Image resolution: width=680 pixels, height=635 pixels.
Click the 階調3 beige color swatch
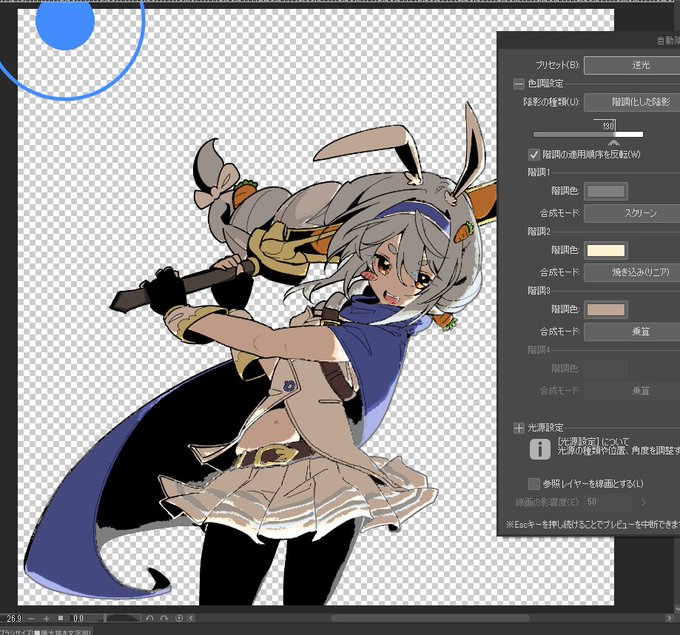point(606,309)
